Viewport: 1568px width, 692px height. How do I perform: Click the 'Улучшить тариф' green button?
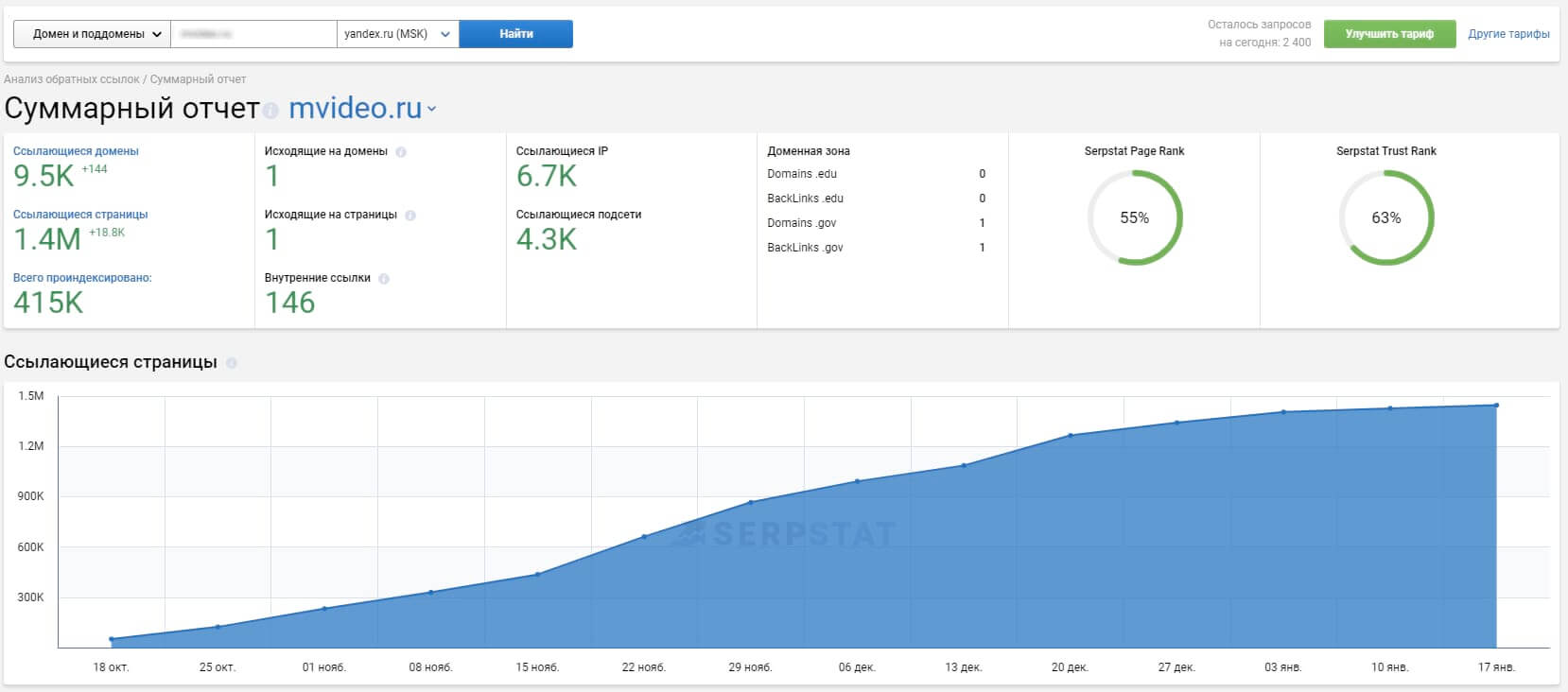[1389, 34]
